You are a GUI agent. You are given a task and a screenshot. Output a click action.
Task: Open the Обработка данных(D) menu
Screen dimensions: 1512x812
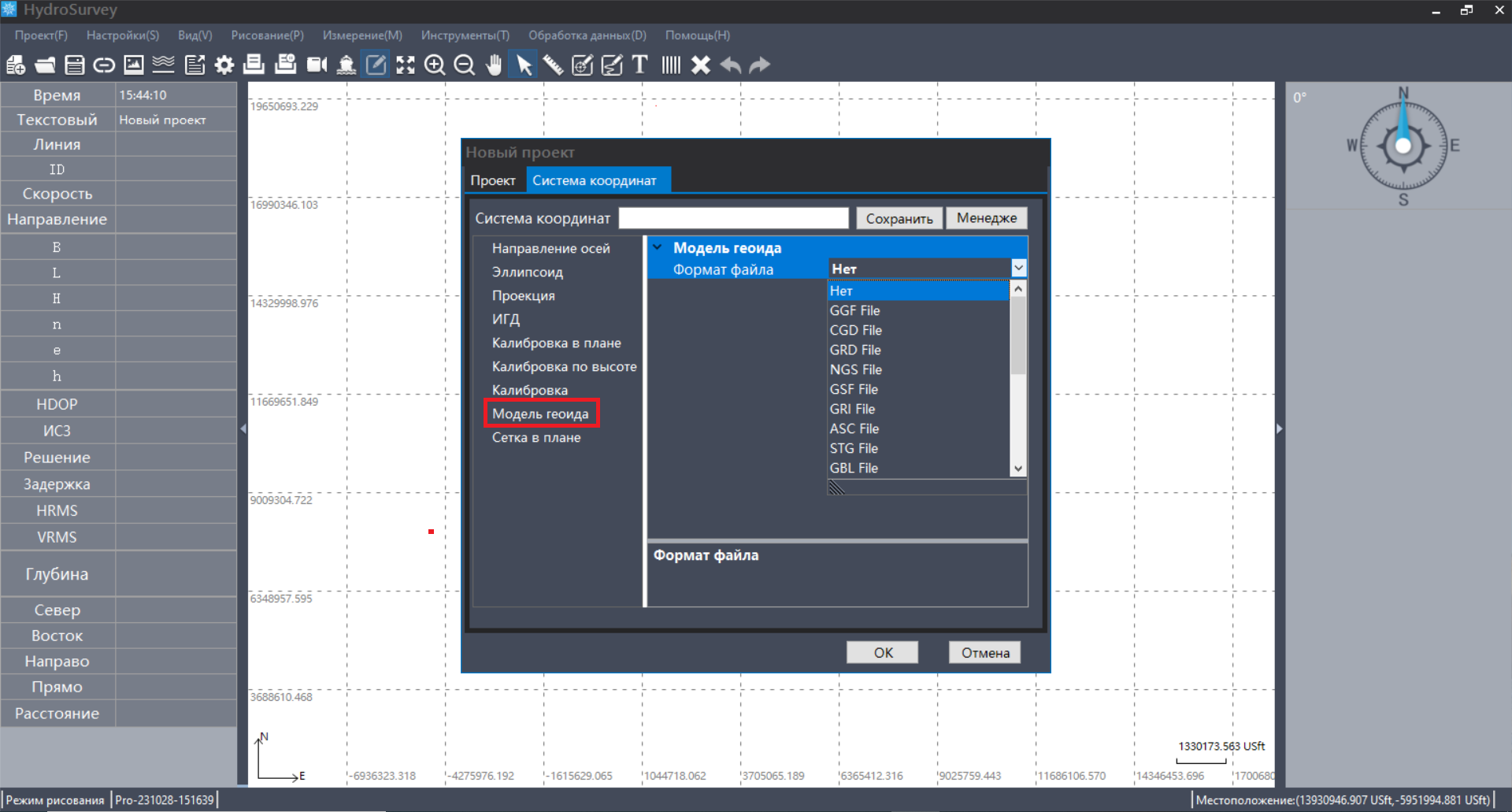click(587, 35)
